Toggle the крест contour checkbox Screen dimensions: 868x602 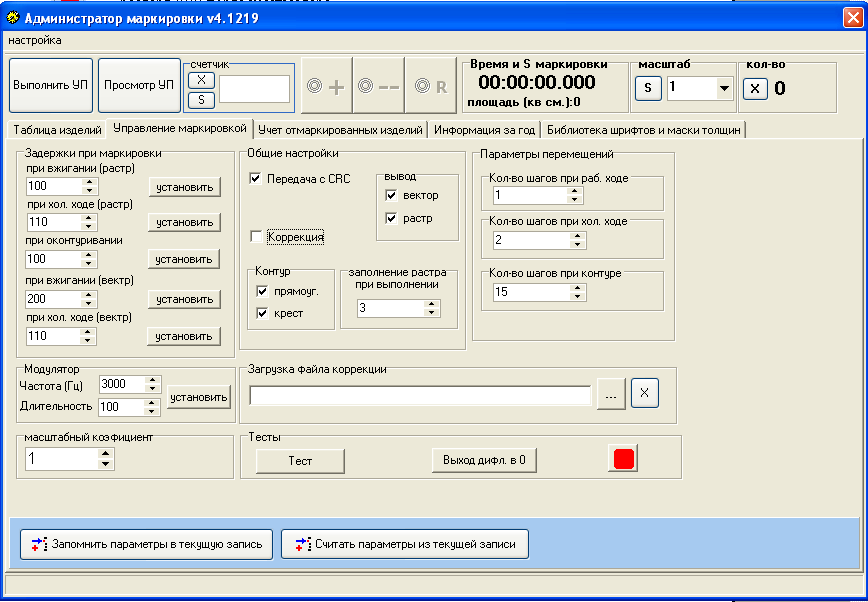coord(262,313)
